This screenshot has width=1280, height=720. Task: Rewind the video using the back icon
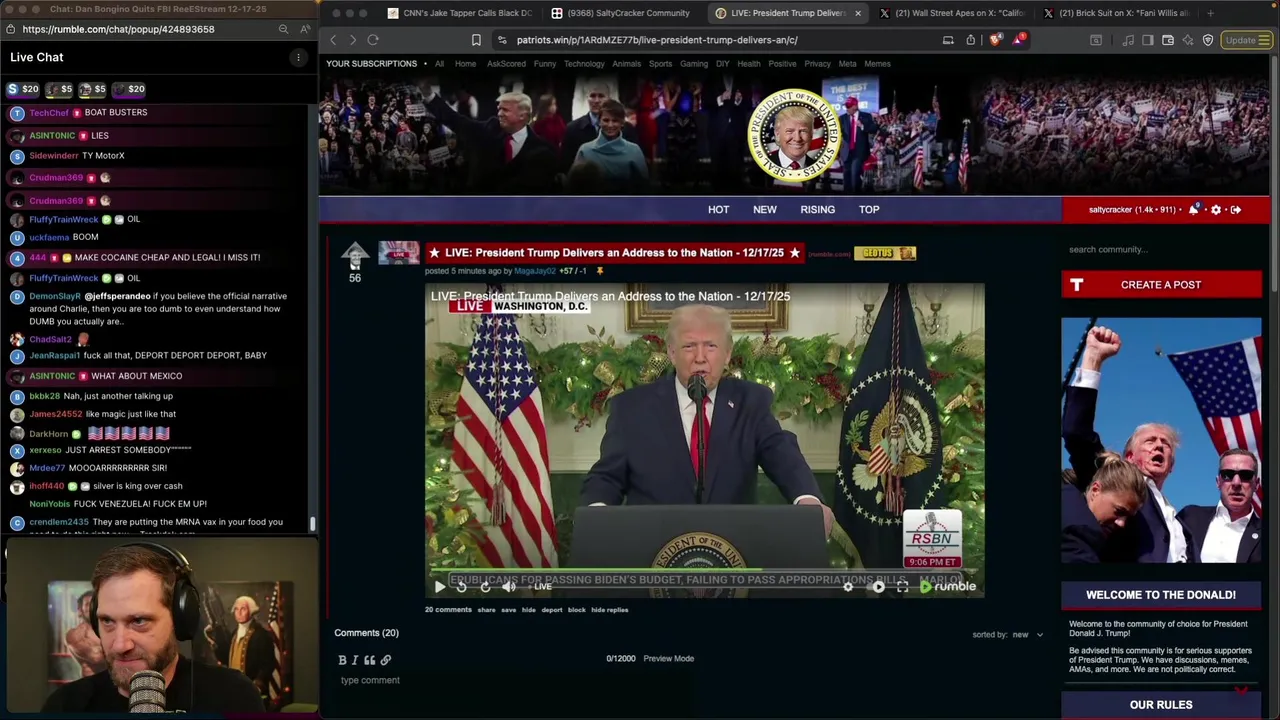[x=462, y=587]
